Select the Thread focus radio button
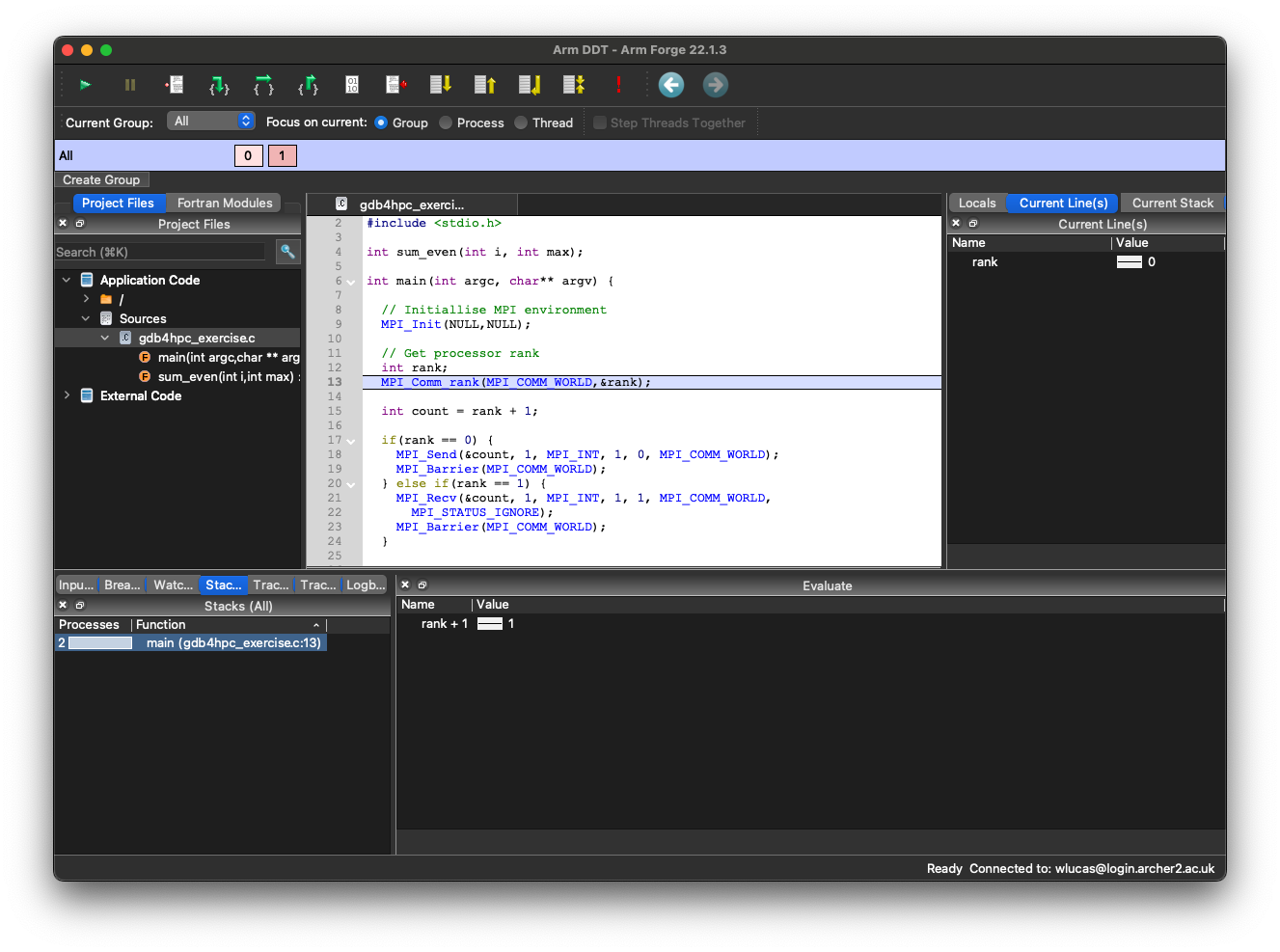 pos(521,122)
